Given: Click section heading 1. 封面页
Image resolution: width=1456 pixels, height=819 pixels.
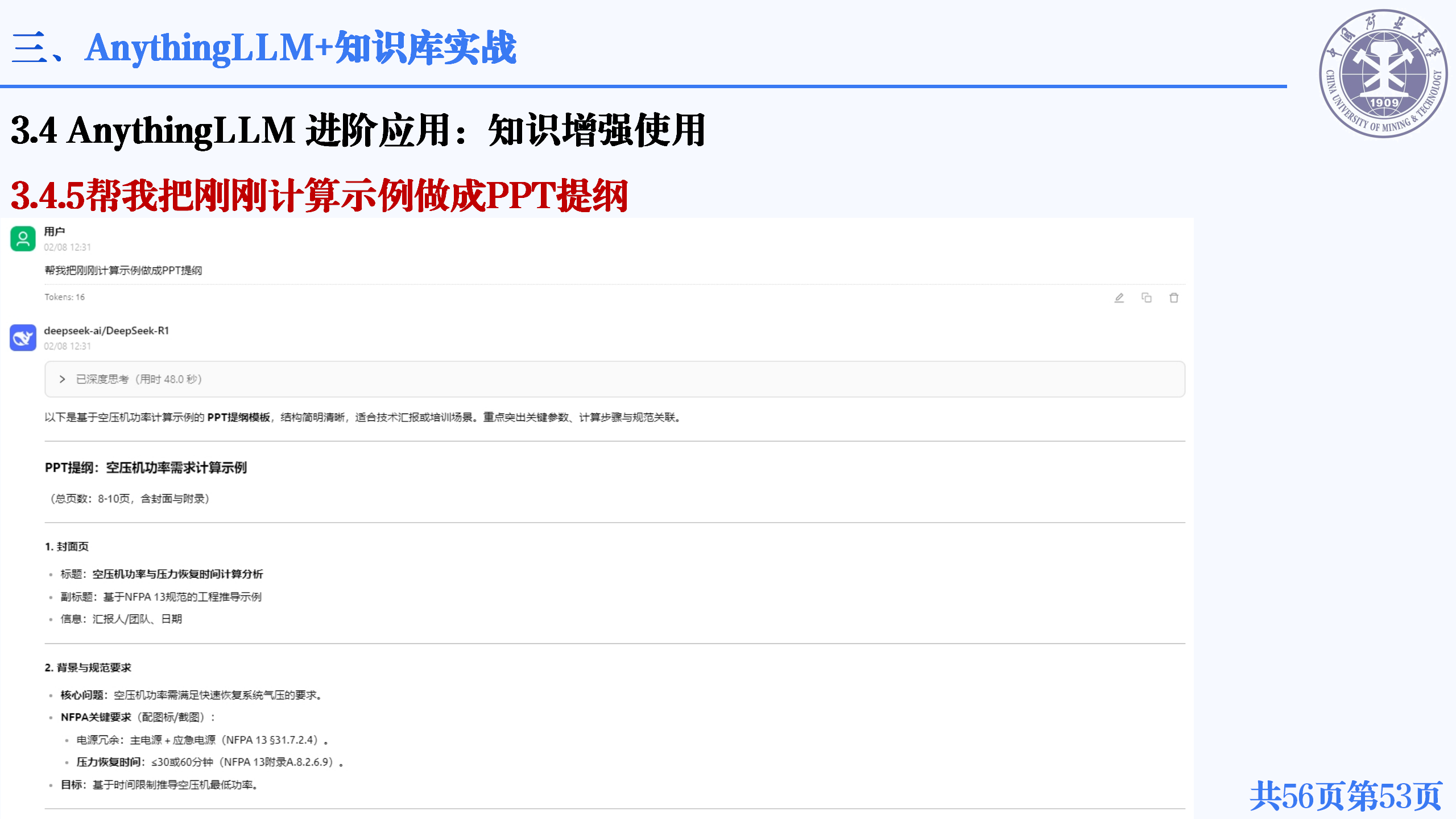Looking at the screenshot, I should click(x=67, y=547).
